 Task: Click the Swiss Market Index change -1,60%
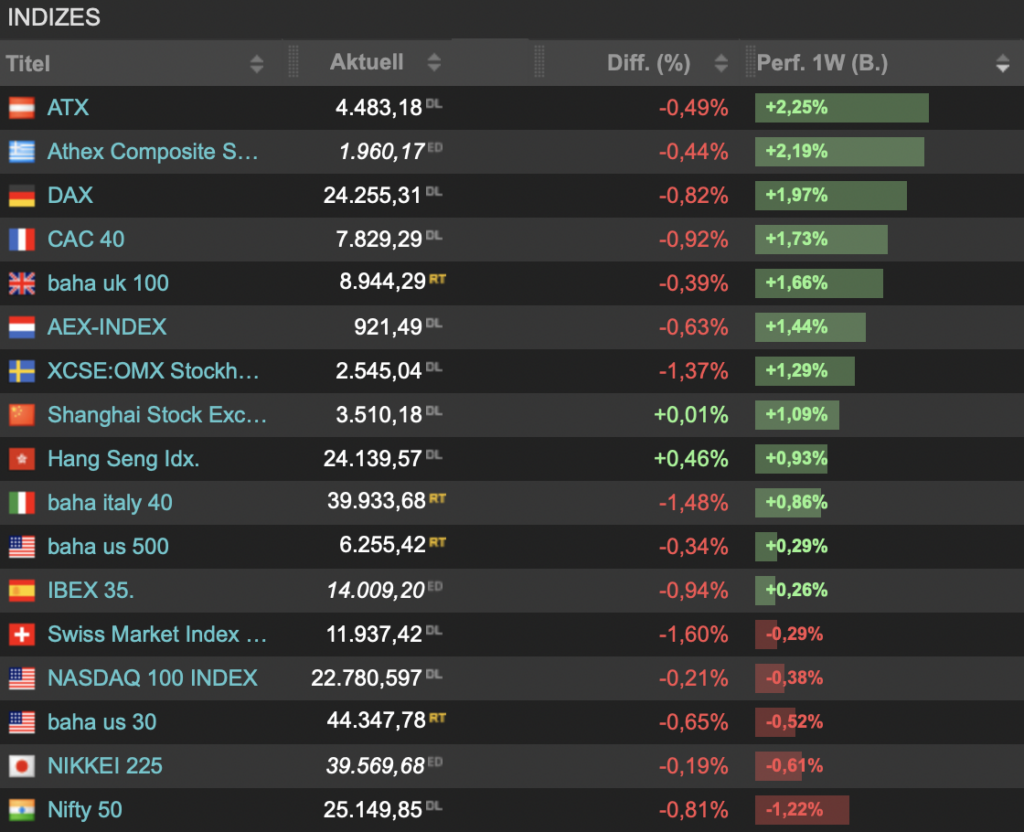694,634
